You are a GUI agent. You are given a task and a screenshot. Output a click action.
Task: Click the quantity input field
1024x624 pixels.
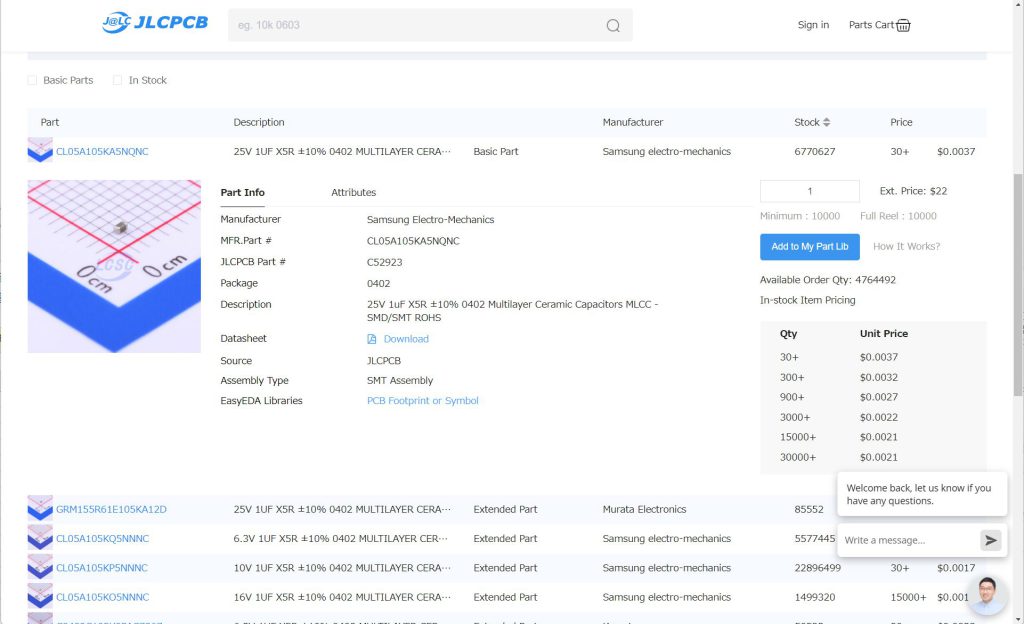[809, 191]
